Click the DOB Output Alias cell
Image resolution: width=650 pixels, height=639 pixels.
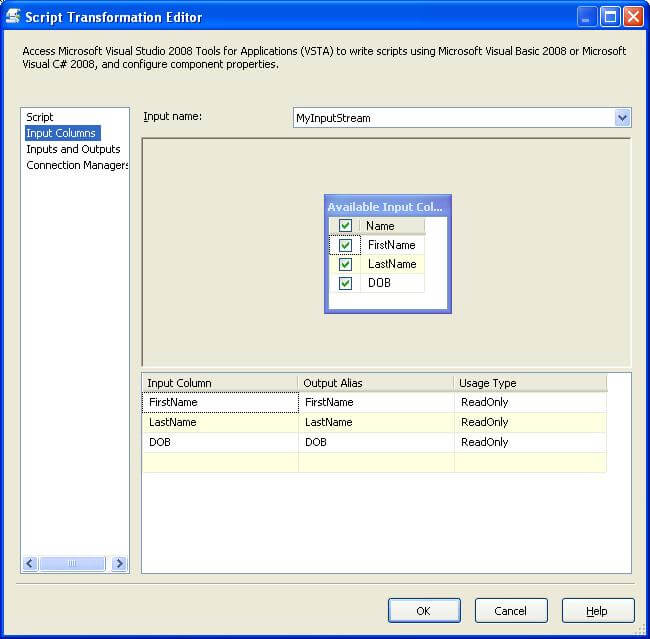pos(376,442)
